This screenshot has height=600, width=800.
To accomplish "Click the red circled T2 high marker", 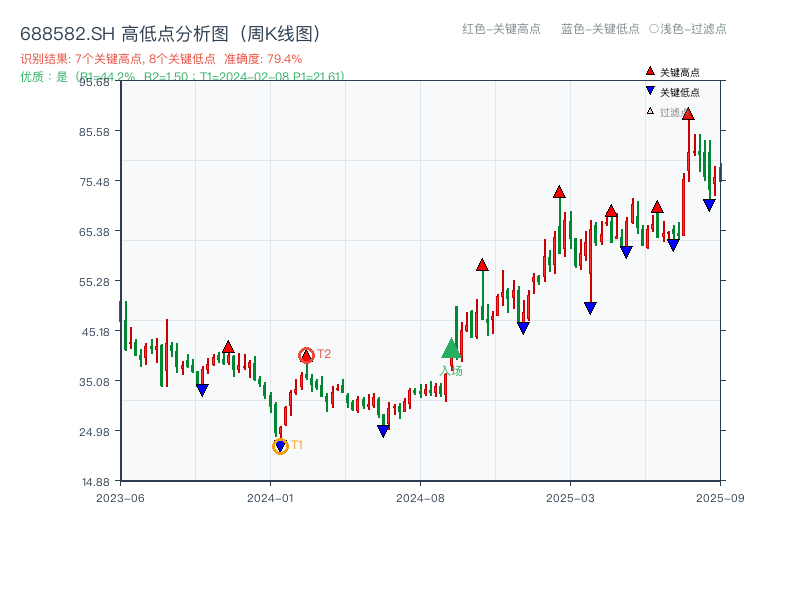I will pyautogui.click(x=306, y=355).
